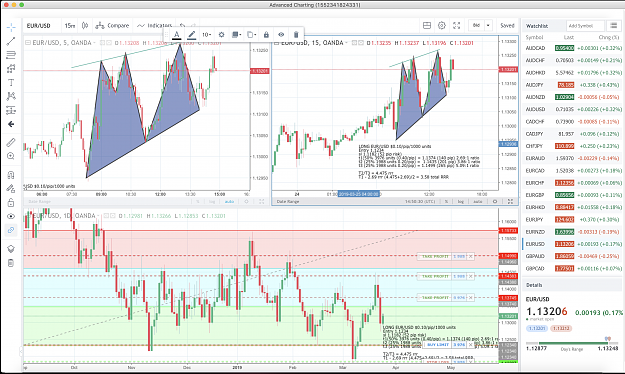Click the Add Symbol input field

tap(585, 26)
